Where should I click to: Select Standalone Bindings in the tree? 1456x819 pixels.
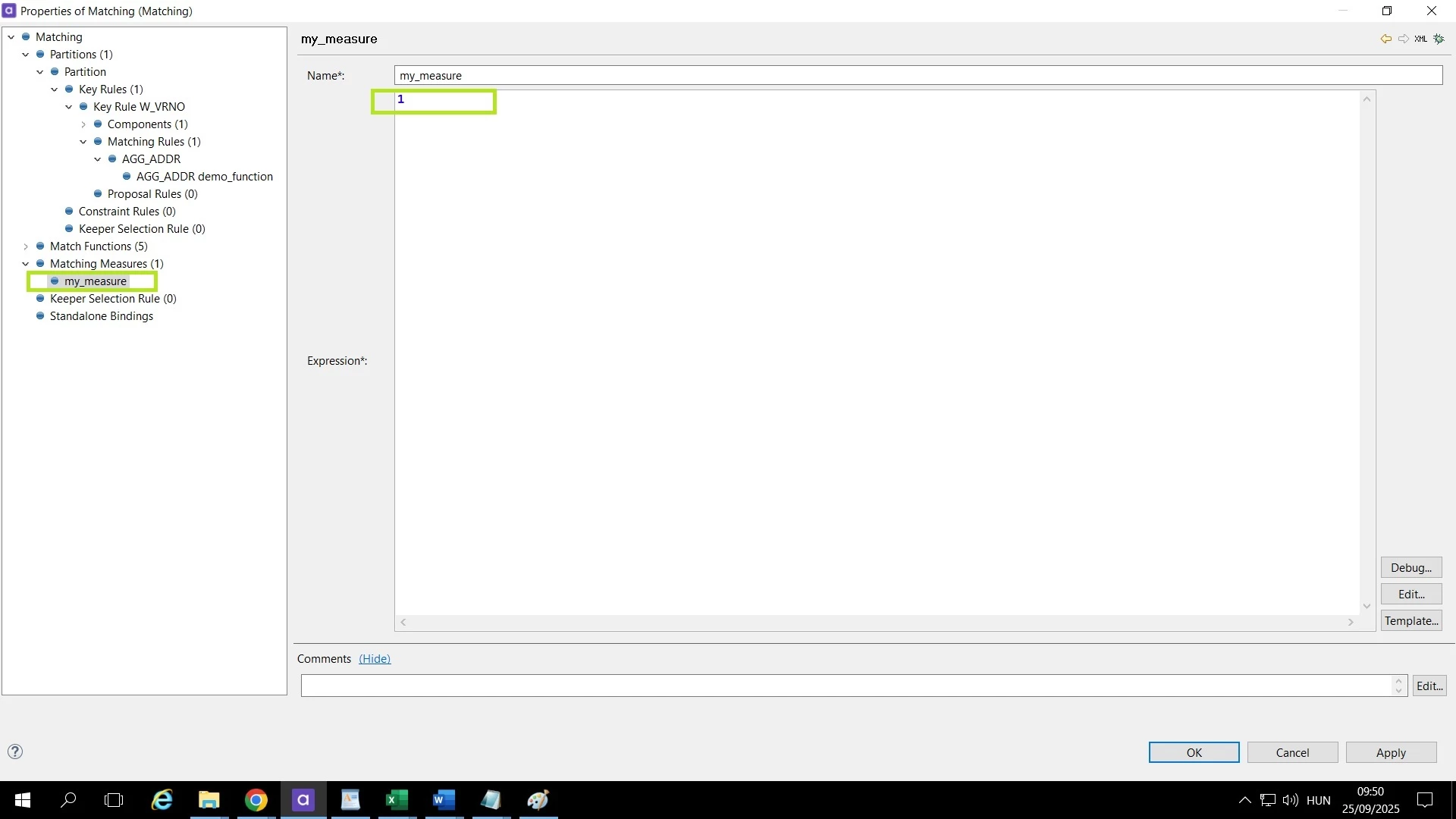[101, 316]
